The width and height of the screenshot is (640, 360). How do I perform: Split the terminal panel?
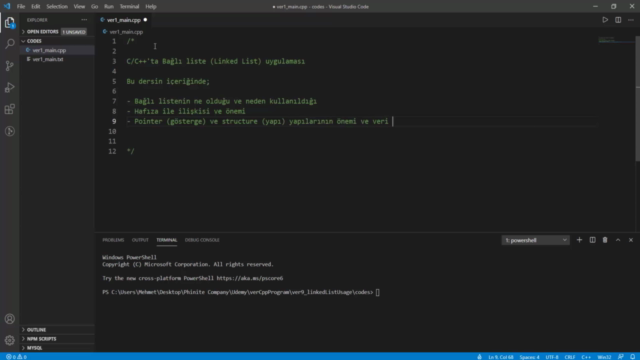click(x=592, y=240)
